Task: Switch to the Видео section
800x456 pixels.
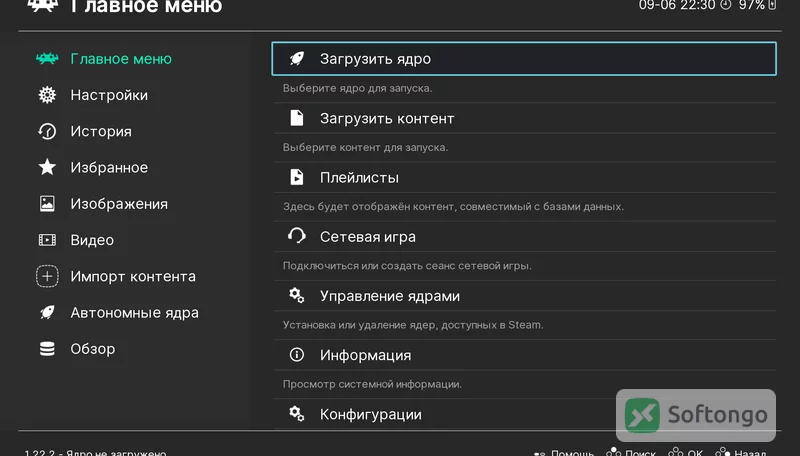Action: [92, 240]
